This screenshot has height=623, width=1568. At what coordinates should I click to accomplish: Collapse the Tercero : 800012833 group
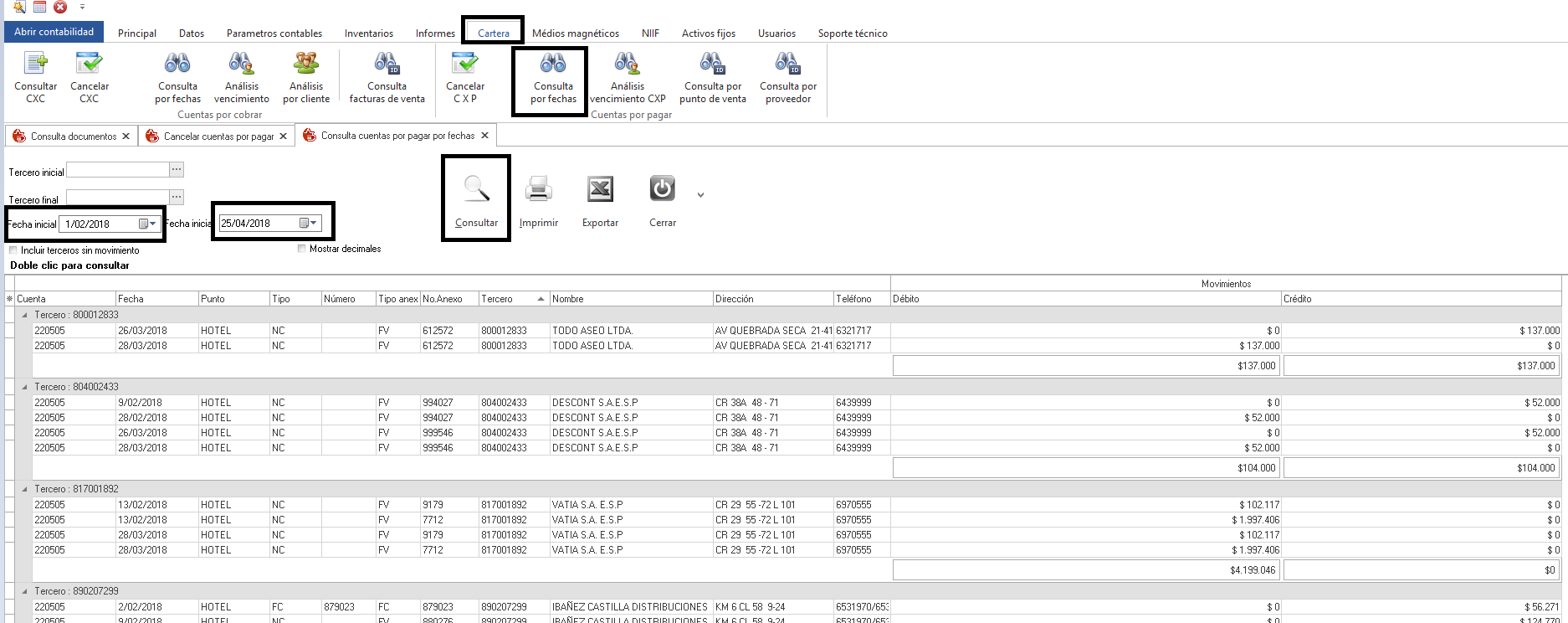(x=24, y=315)
